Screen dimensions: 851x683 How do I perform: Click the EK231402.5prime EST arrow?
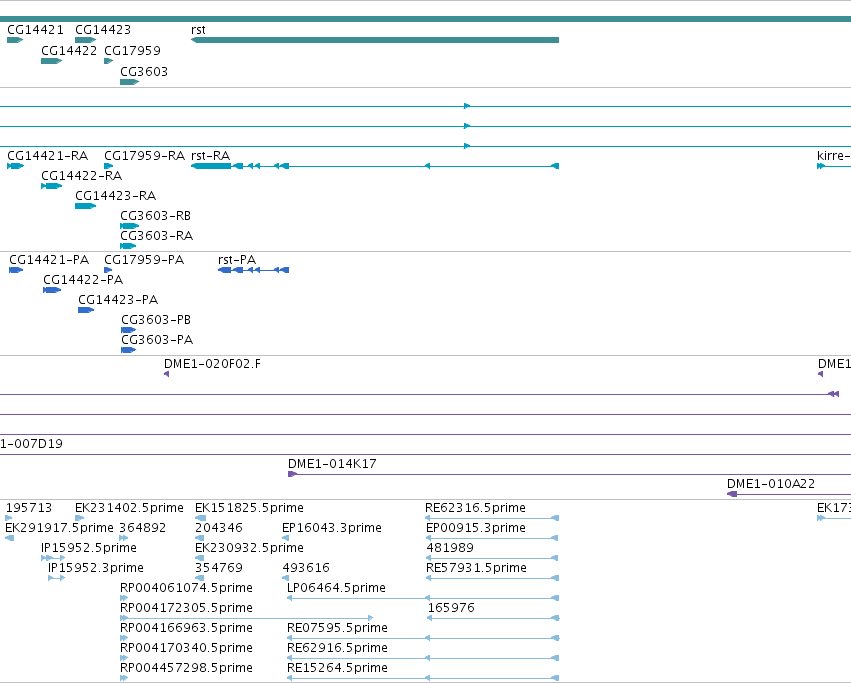80,518
